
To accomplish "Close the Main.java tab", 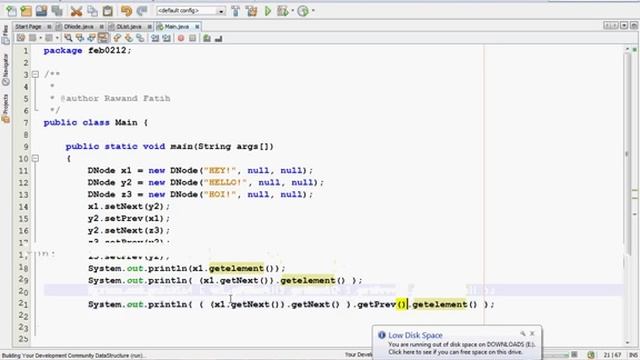I will point(197,27).
